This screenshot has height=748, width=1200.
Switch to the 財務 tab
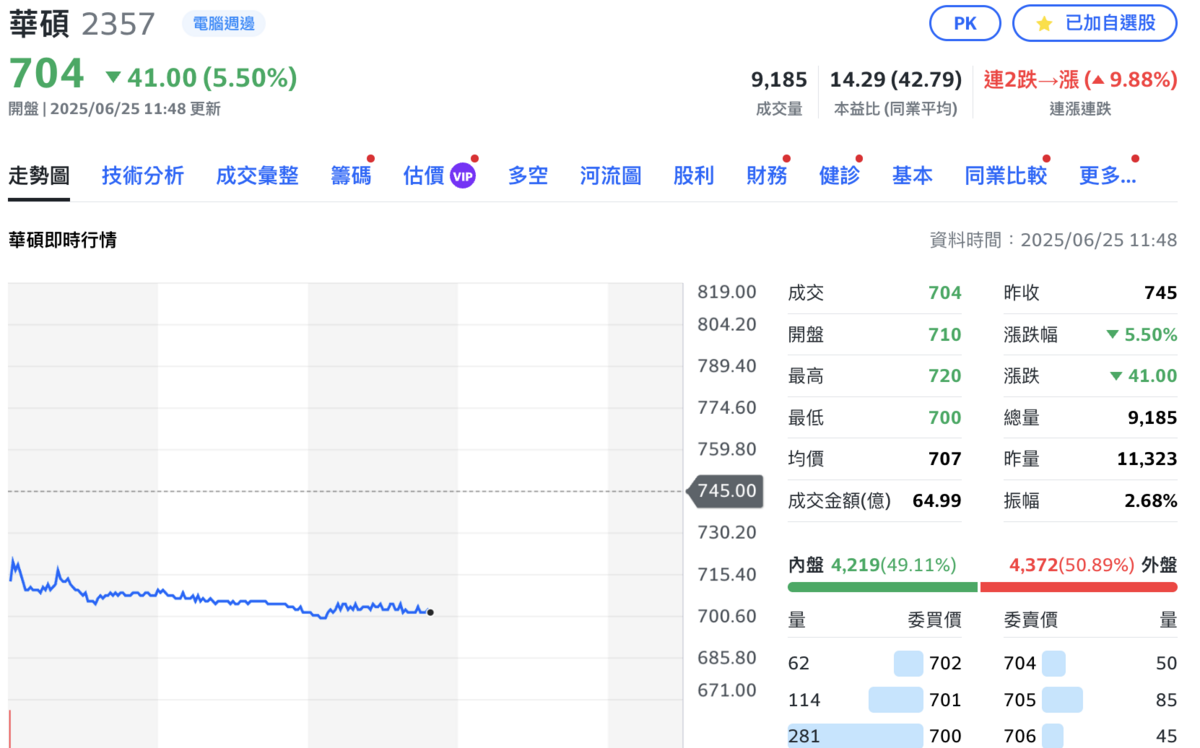(766, 174)
